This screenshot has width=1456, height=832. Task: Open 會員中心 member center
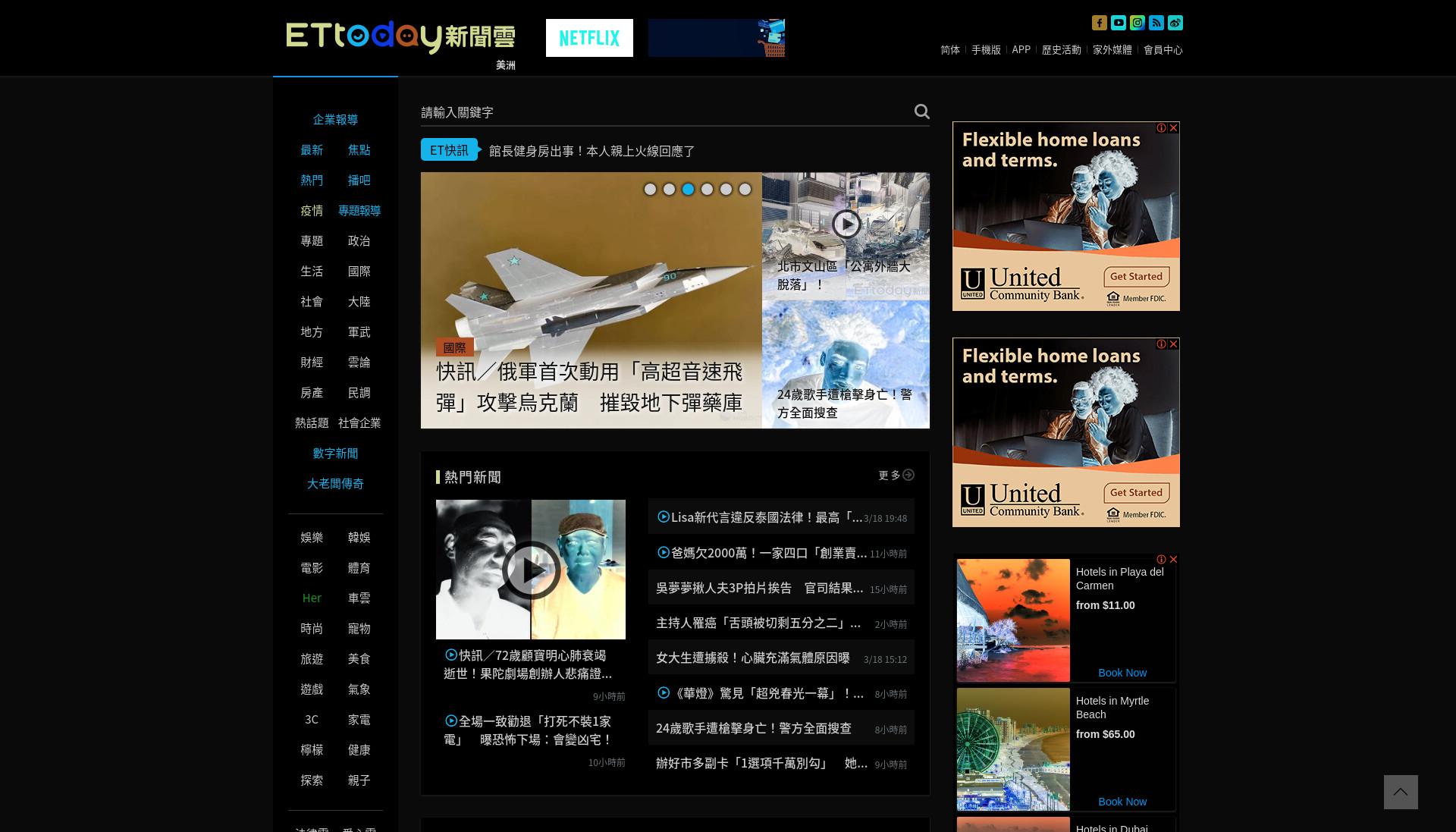tap(1163, 50)
